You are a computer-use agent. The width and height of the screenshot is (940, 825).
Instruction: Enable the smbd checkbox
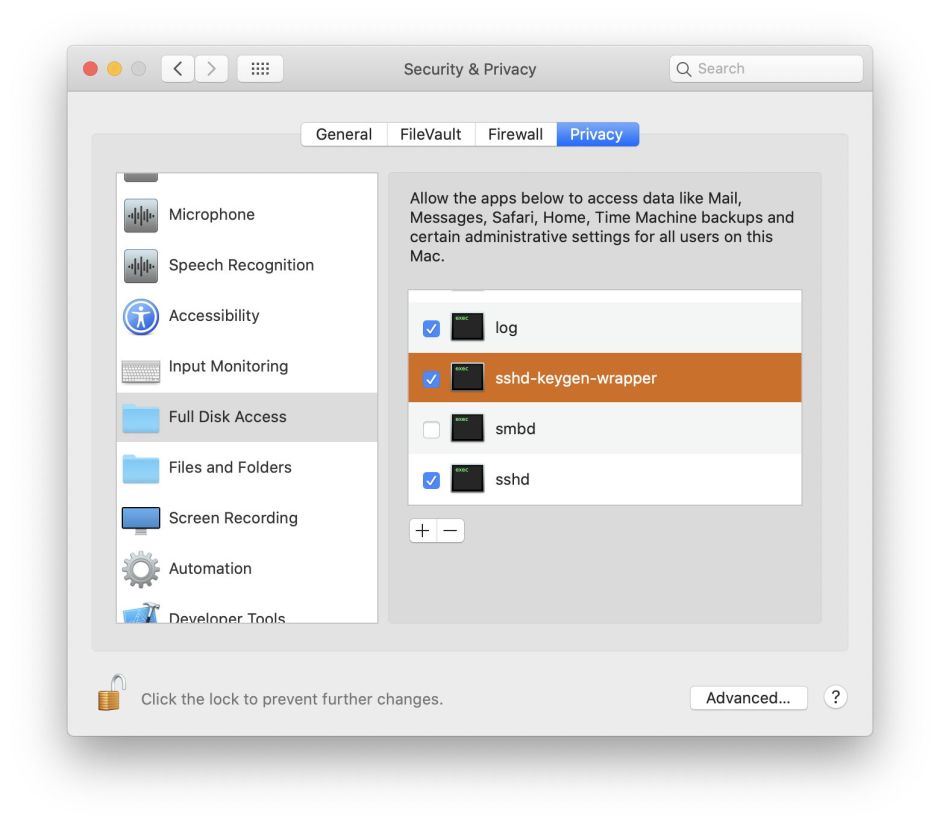click(431, 430)
